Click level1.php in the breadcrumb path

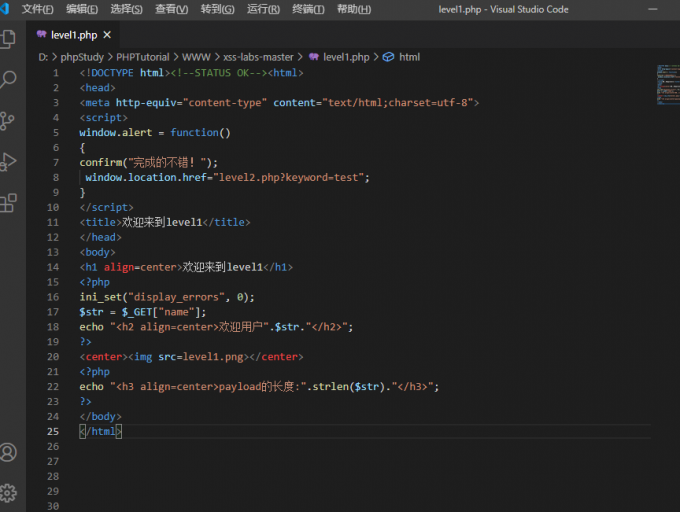point(346,57)
